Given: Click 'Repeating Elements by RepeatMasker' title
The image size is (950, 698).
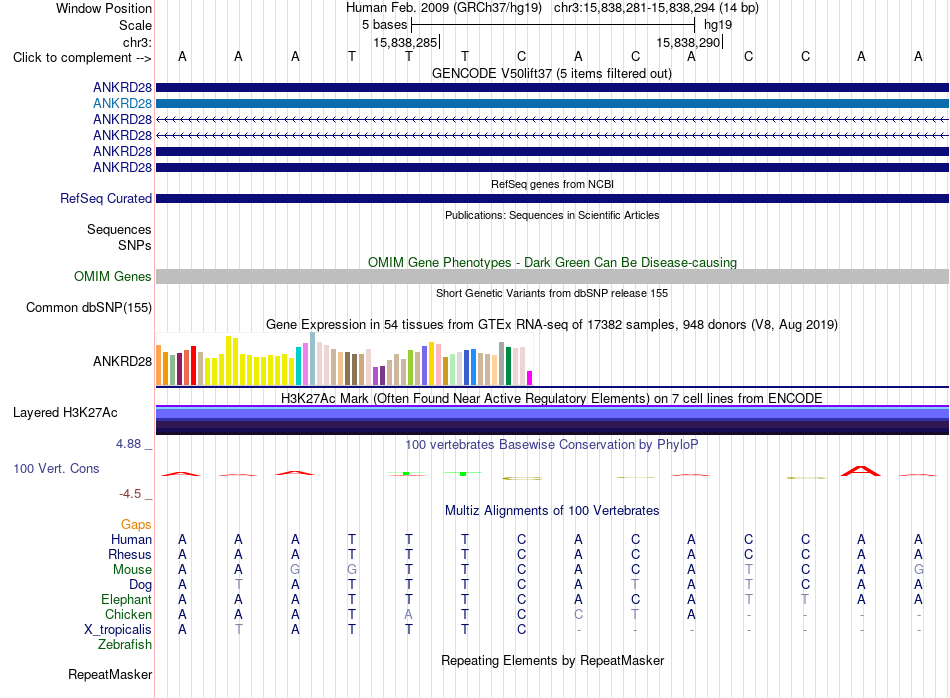Looking at the screenshot, I should 552,660.
